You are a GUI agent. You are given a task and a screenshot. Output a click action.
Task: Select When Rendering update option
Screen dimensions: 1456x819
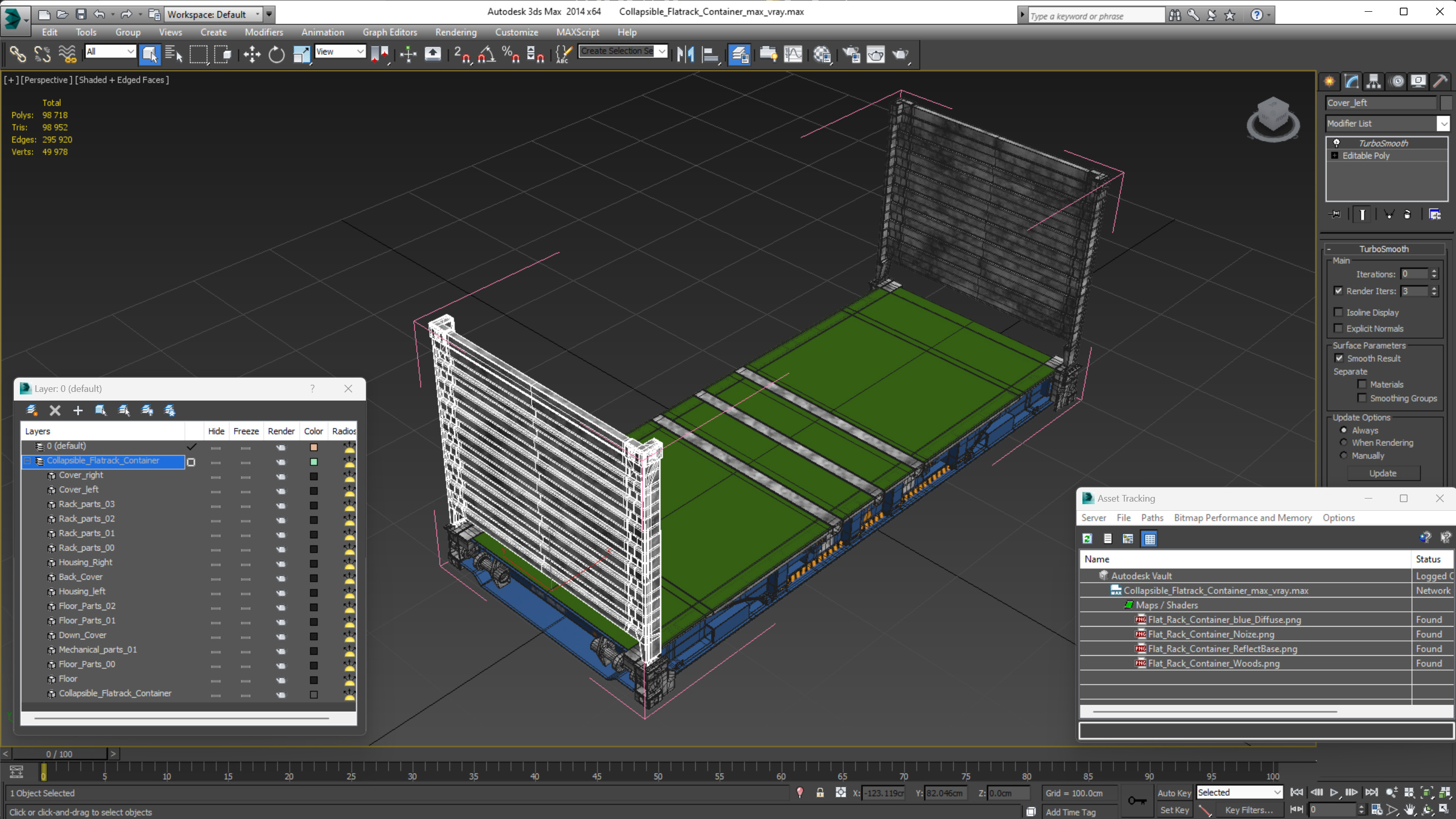[1344, 442]
